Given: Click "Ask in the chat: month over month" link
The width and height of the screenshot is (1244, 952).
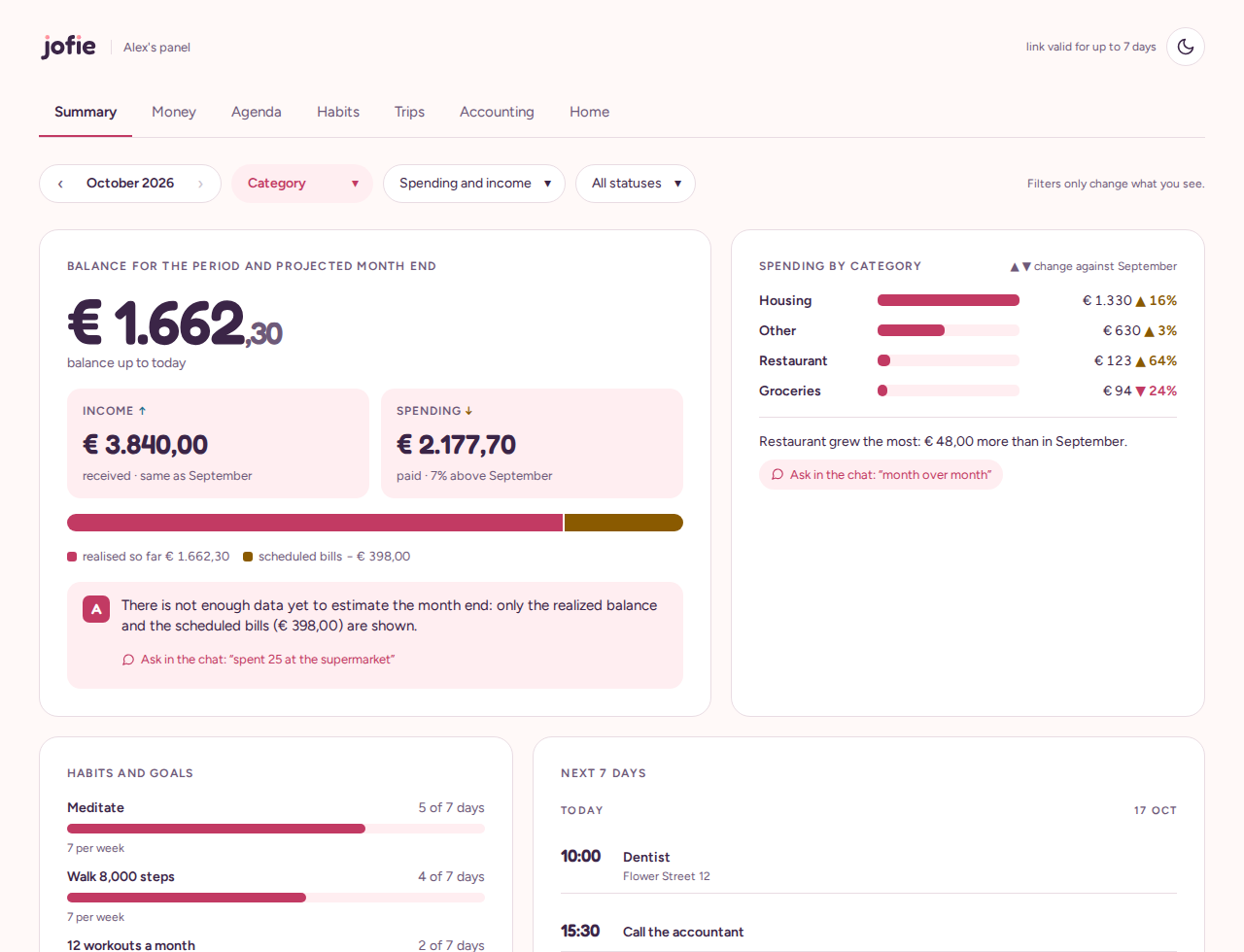Looking at the screenshot, I should (881, 475).
